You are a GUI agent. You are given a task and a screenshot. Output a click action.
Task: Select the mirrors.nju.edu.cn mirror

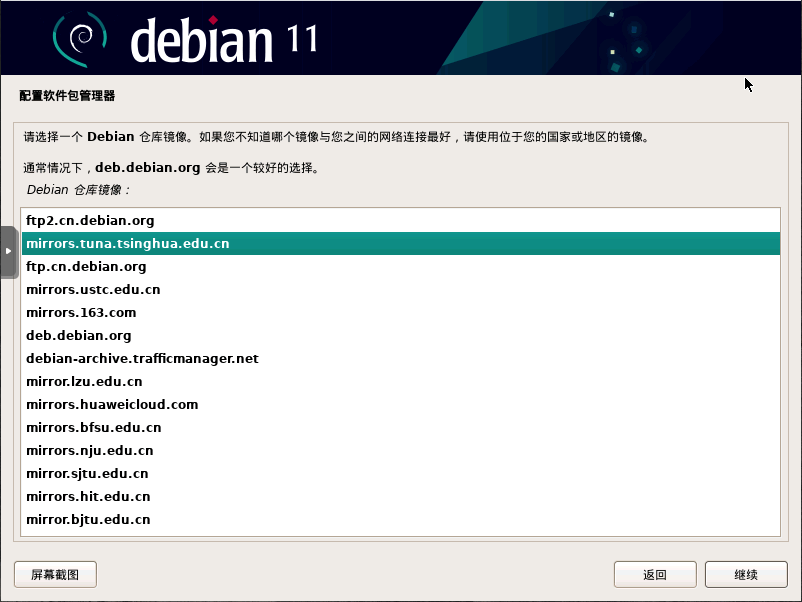pyautogui.click(x=401, y=451)
